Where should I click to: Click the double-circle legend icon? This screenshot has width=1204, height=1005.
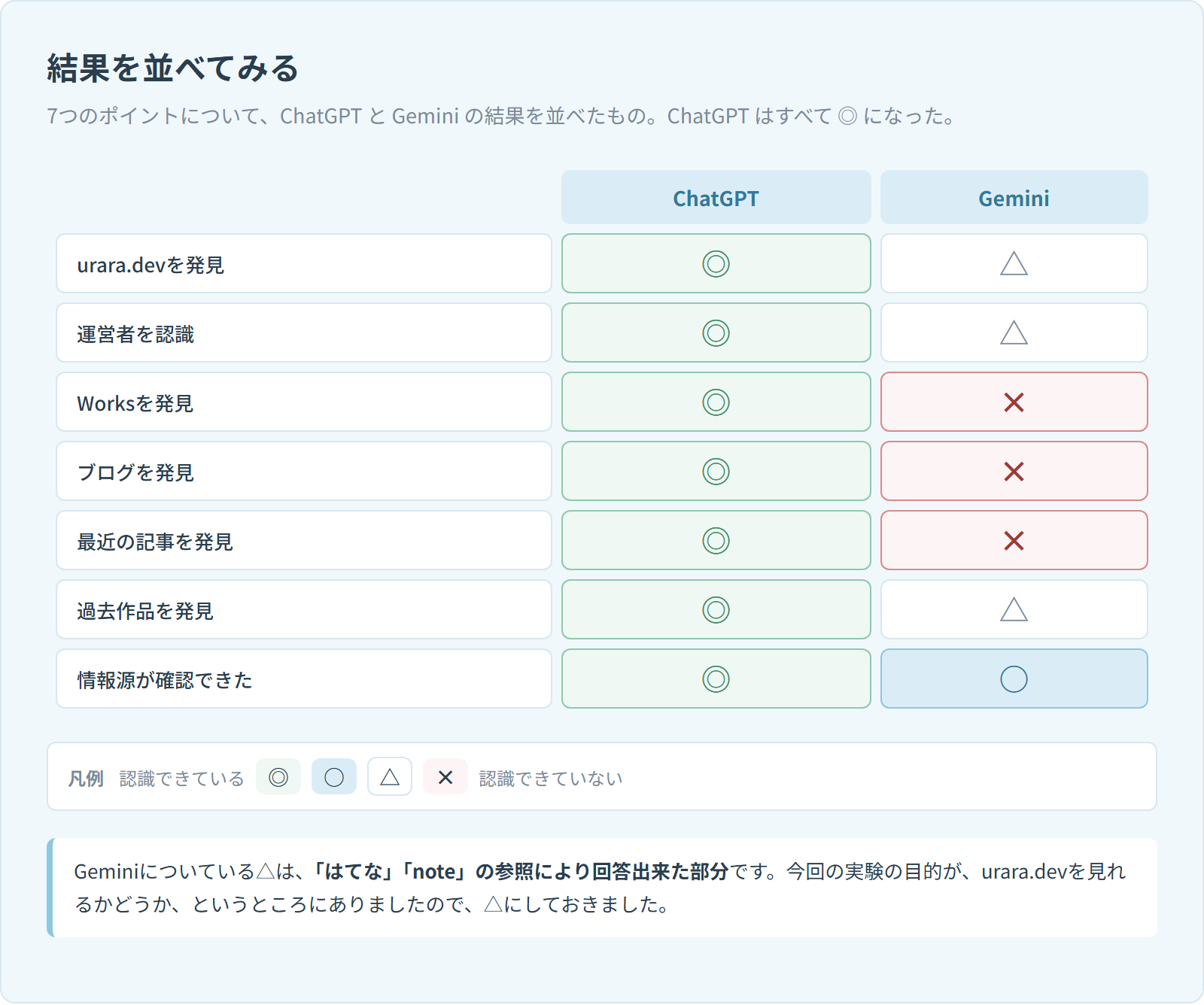tap(278, 777)
